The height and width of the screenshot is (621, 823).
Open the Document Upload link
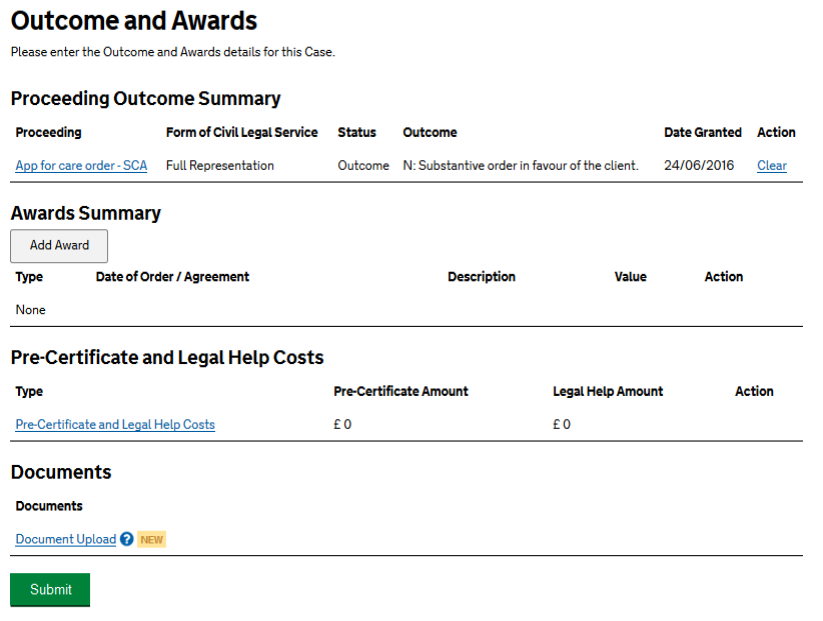66,539
